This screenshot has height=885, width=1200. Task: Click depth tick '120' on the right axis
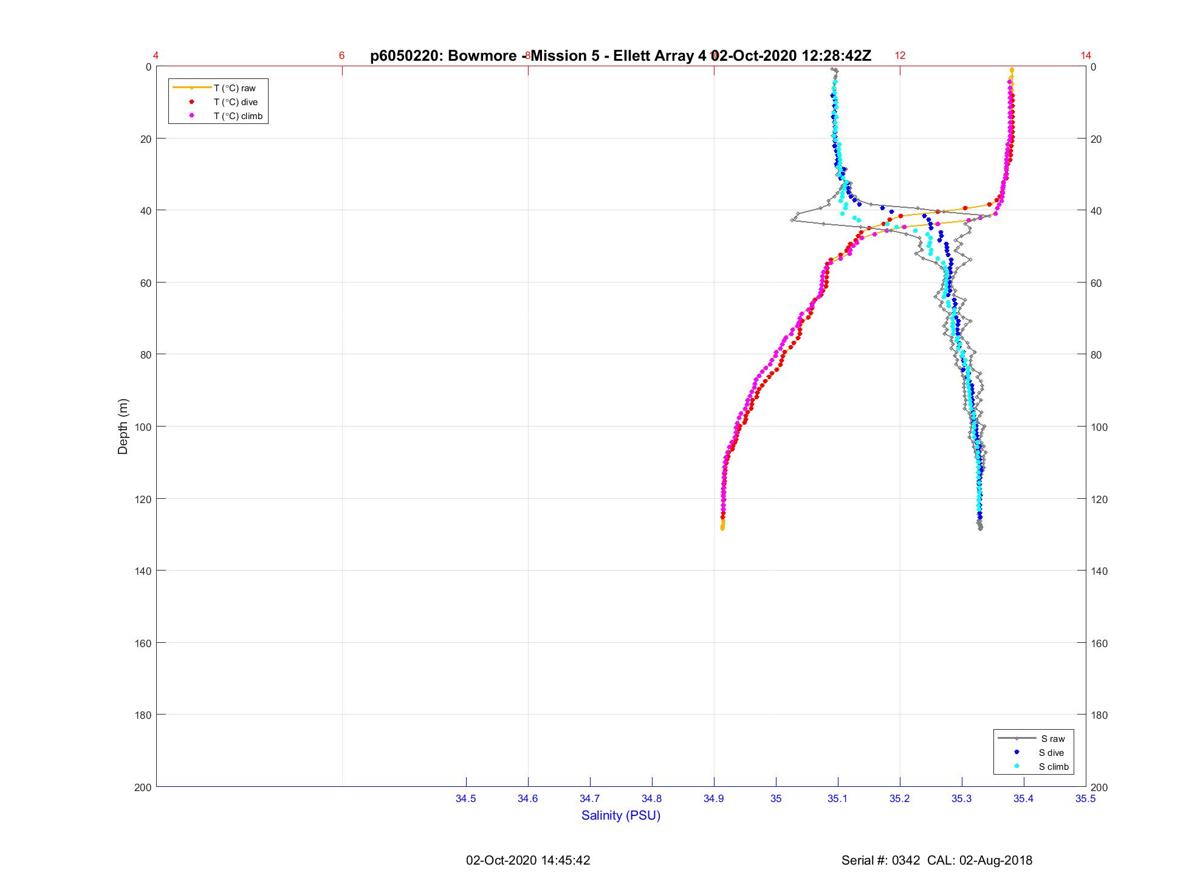tap(1100, 499)
